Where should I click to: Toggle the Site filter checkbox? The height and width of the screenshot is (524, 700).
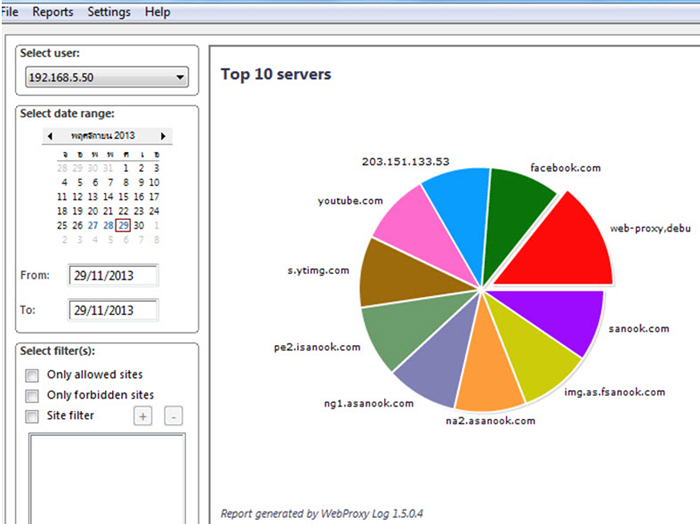32,416
